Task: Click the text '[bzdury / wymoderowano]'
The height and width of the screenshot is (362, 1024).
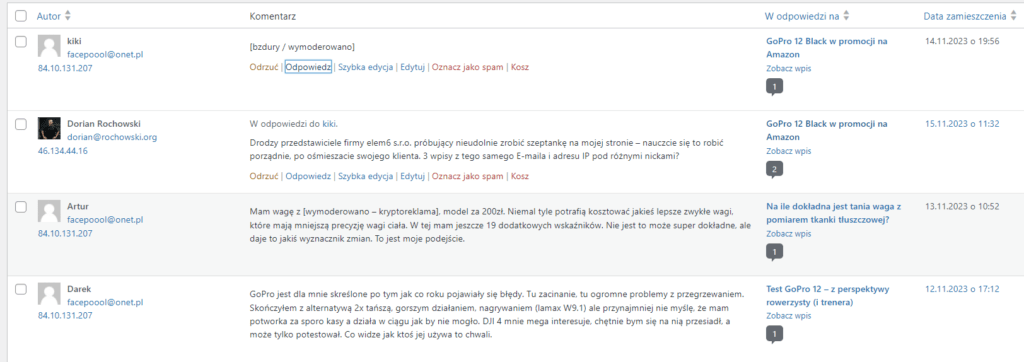Action: 302,47
